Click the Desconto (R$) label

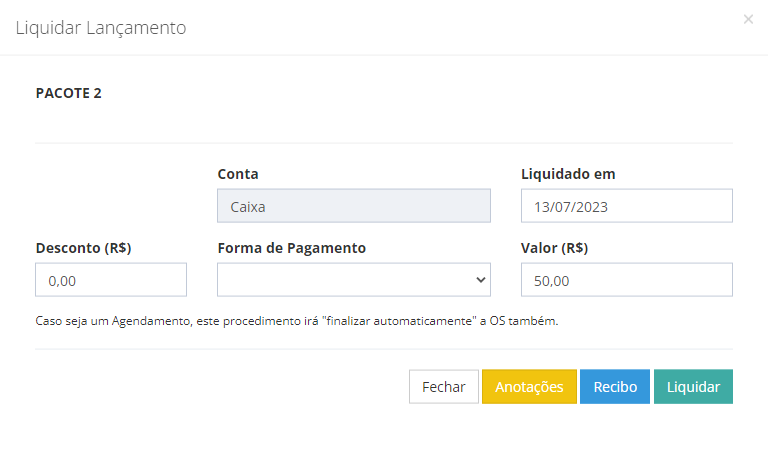point(83,248)
